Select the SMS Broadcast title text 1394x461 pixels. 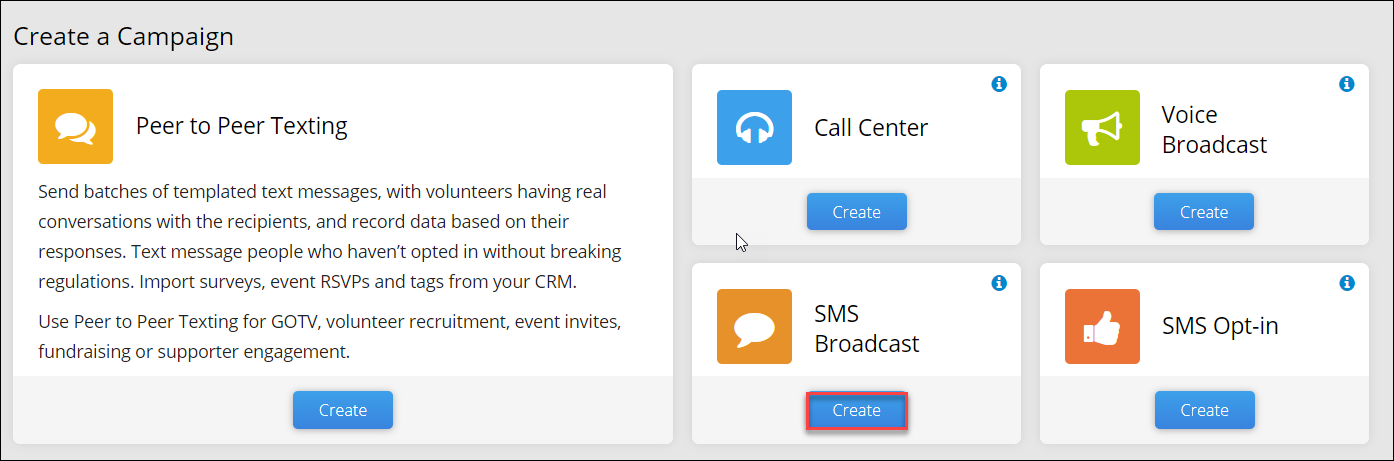(x=867, y=329)
